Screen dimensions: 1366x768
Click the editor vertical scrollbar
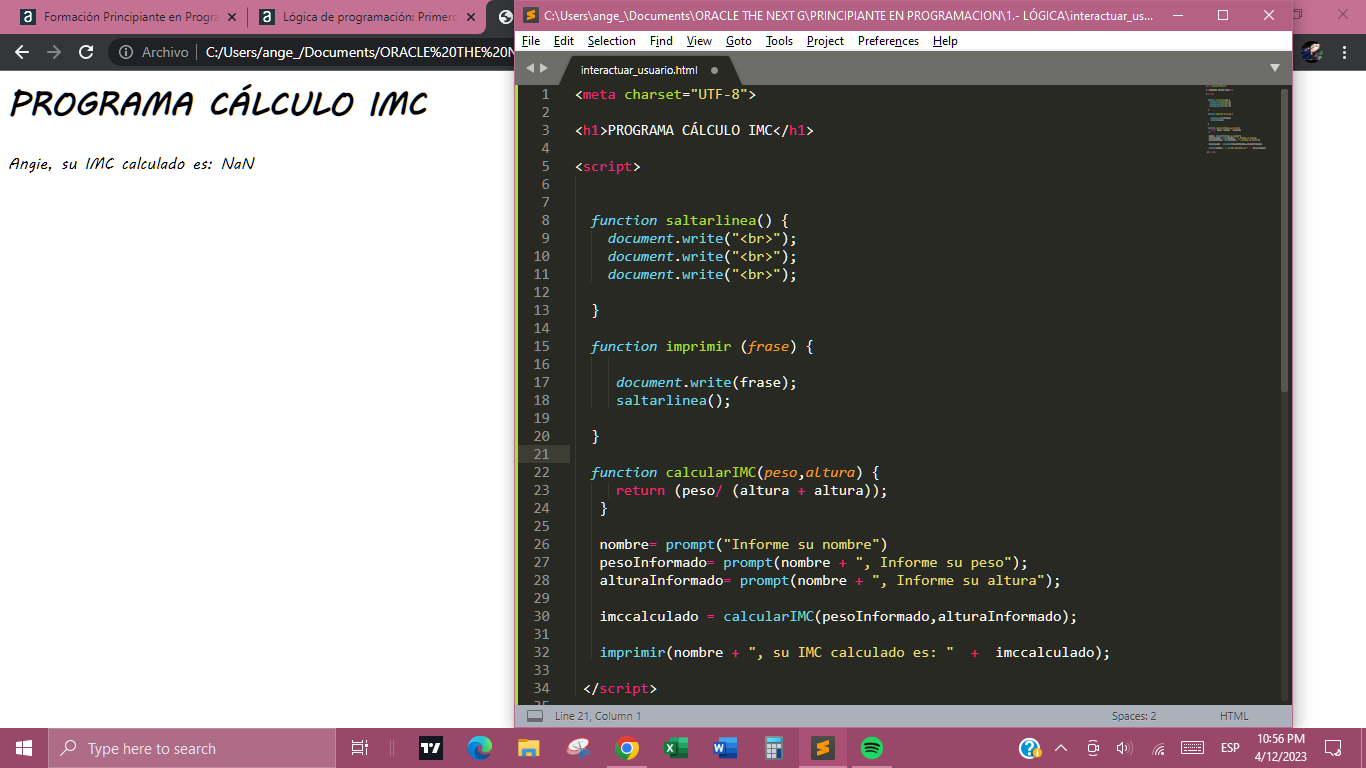[1285, 240]
